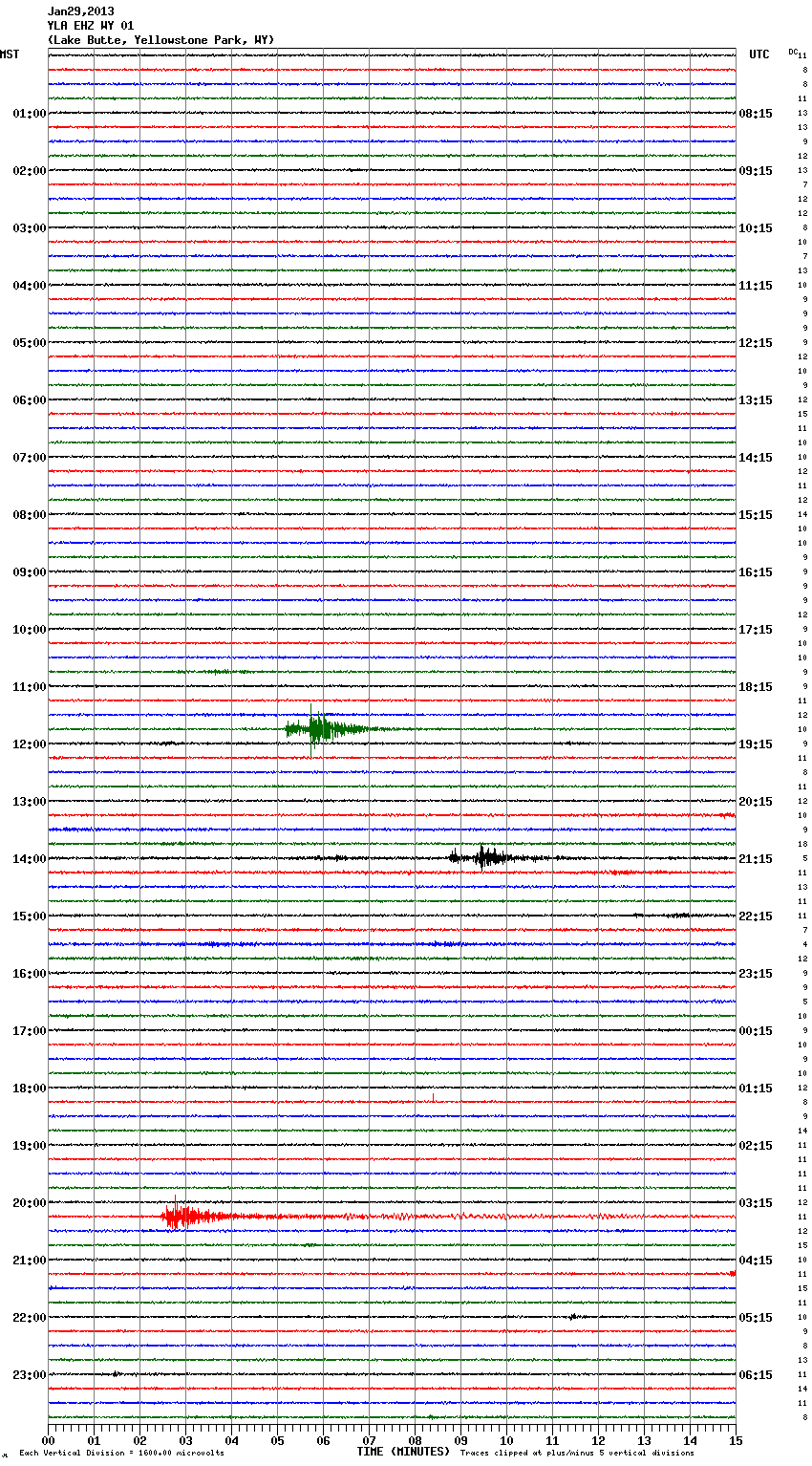Click the bottom axis minute label "15"
812x1466 pixels.
point(736,1440)
